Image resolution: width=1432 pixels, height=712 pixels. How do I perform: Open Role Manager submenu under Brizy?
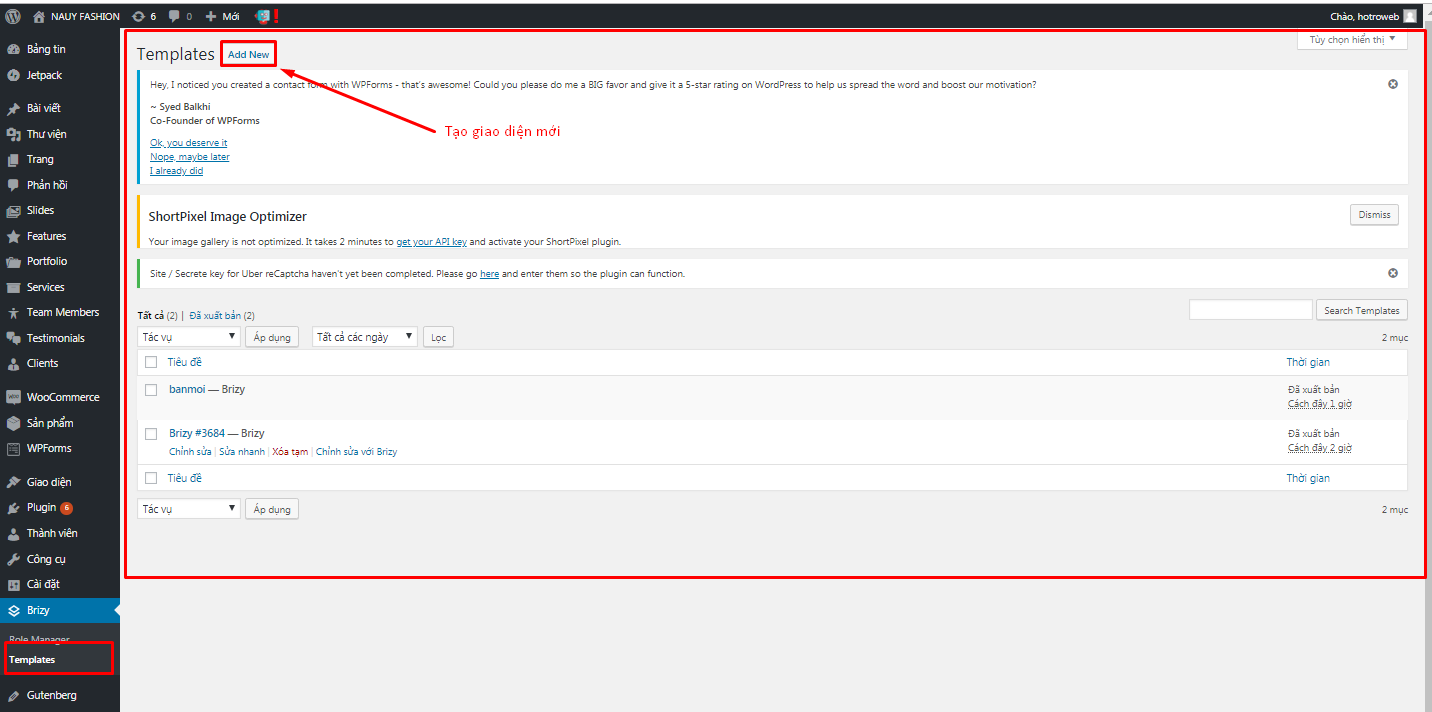[39, 639]
